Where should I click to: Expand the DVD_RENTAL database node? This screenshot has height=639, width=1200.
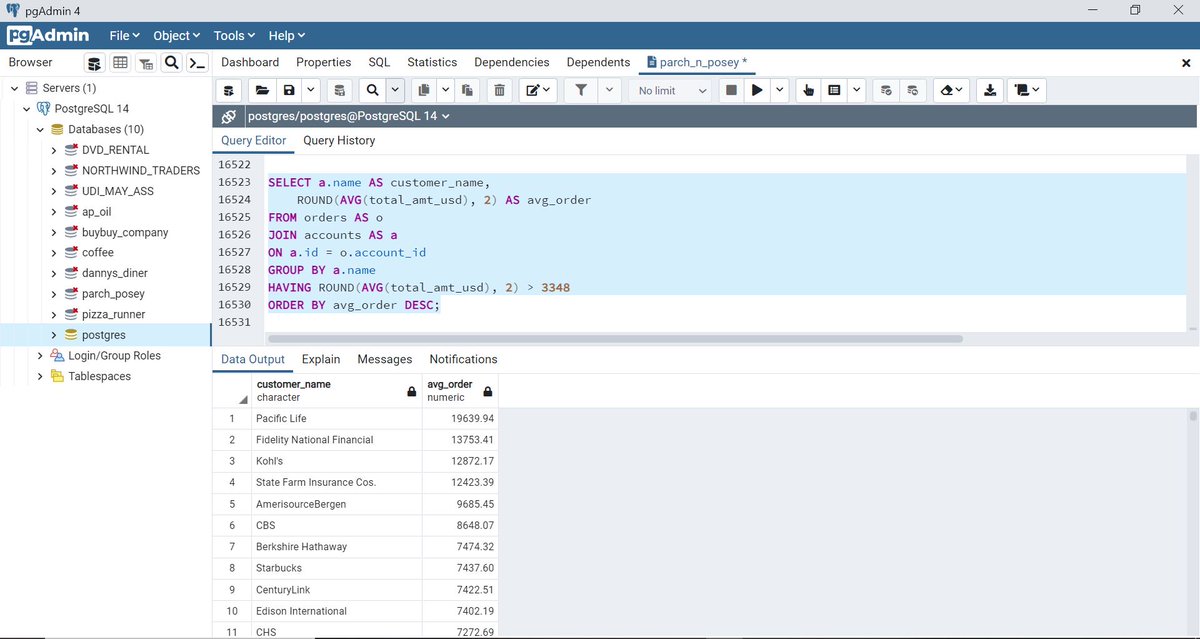click(x=54, y=150)
